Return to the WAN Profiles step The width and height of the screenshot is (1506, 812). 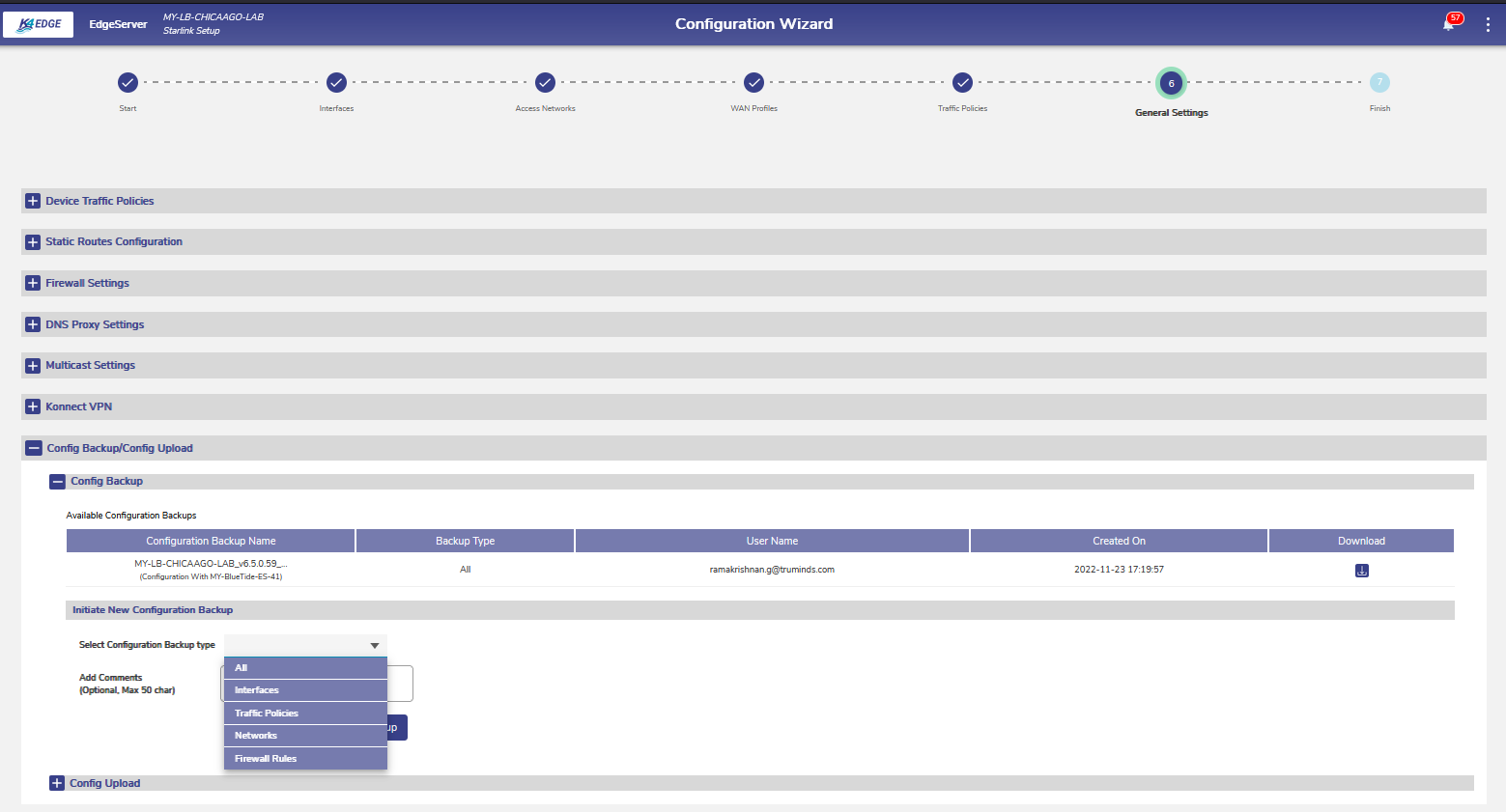pyautogui.click(x=753, y=83)
